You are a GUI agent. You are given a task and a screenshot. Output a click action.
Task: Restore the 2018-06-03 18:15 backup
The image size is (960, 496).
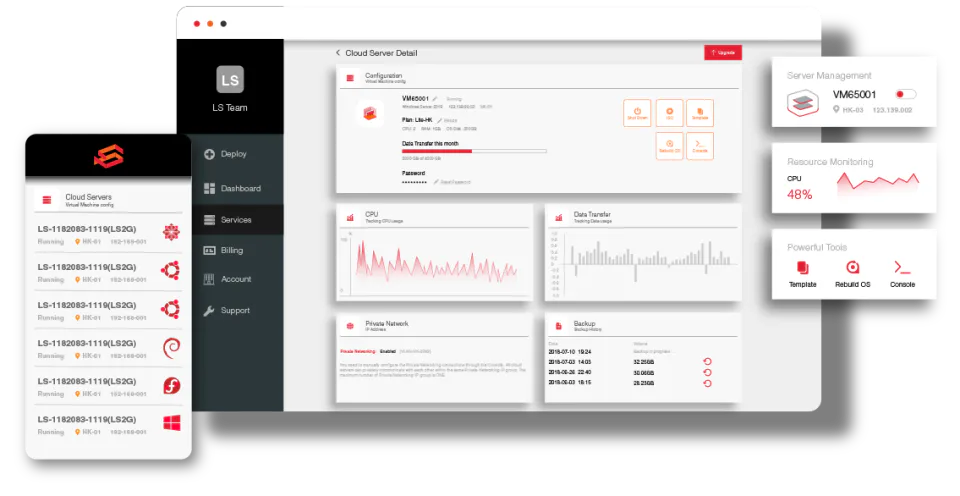(x=707, y=383)
